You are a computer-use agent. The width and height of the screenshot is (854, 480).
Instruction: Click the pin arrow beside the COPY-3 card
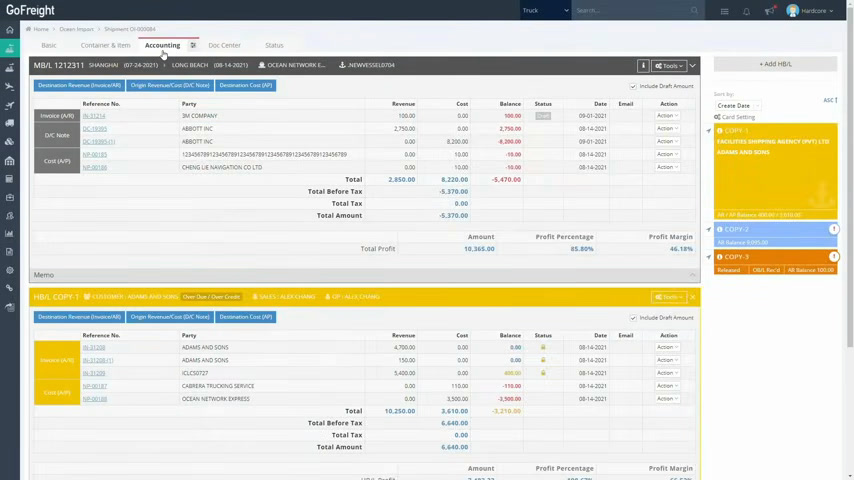pyautogui.click(x=709, y=257)
